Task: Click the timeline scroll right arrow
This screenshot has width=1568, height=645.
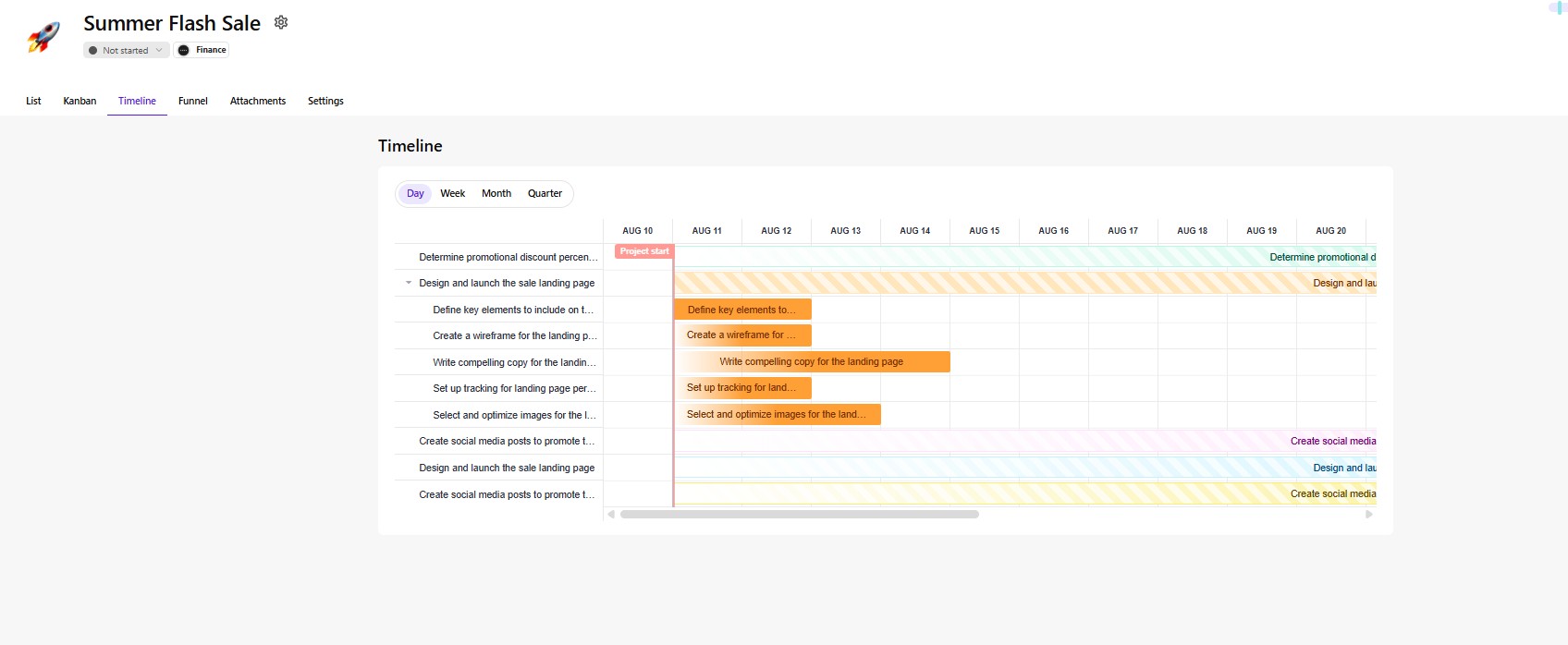Action: (x=1369, y=515)
